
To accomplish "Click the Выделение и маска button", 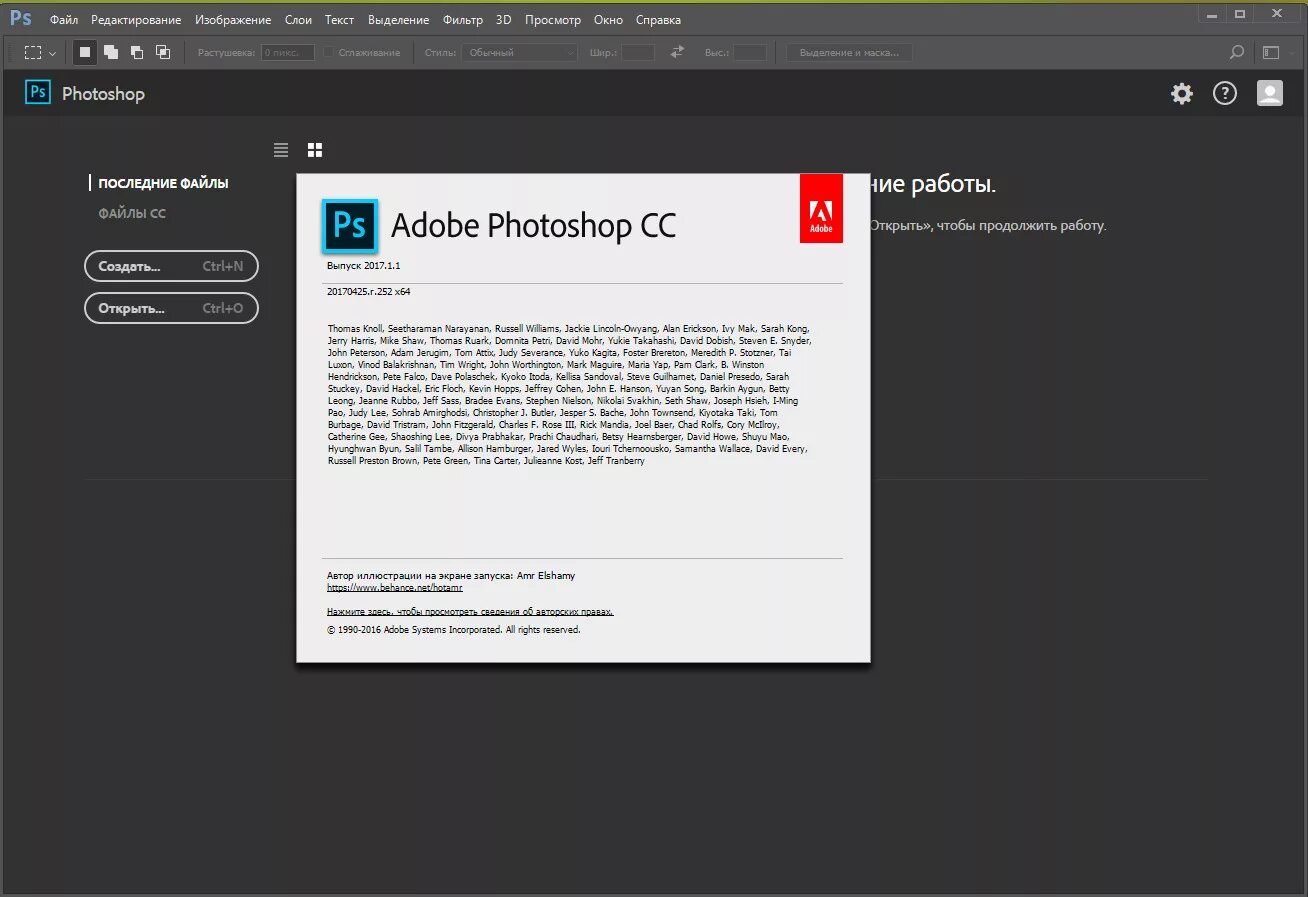I will 849,52.
